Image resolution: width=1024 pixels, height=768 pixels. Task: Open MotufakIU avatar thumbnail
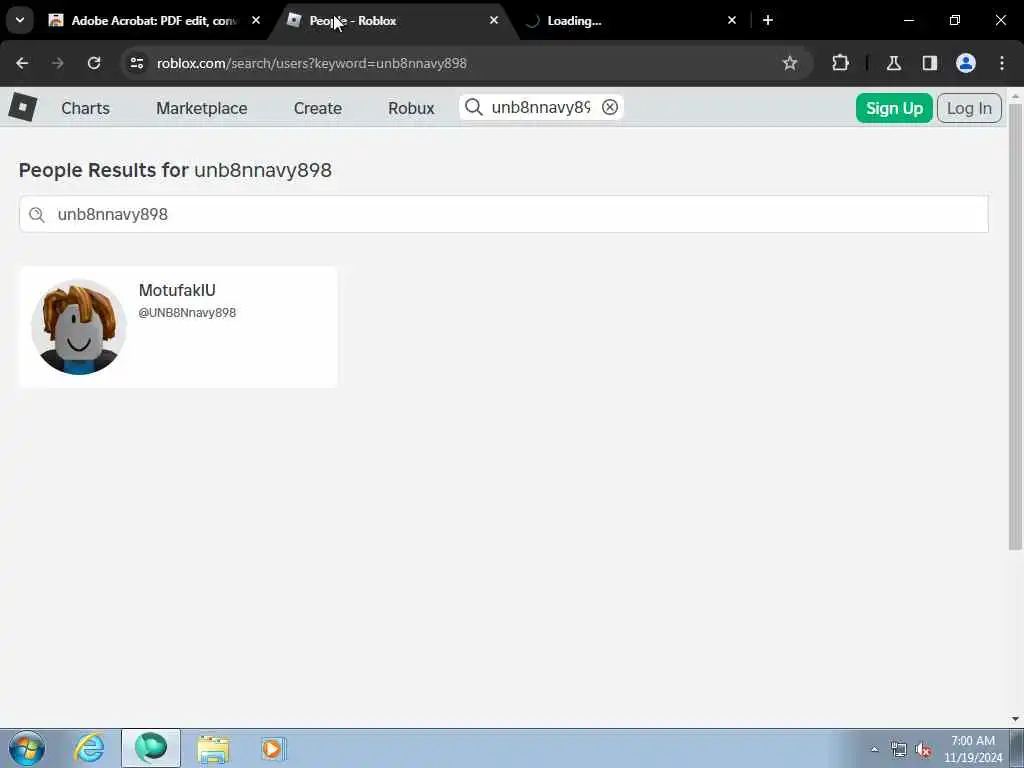78,327
